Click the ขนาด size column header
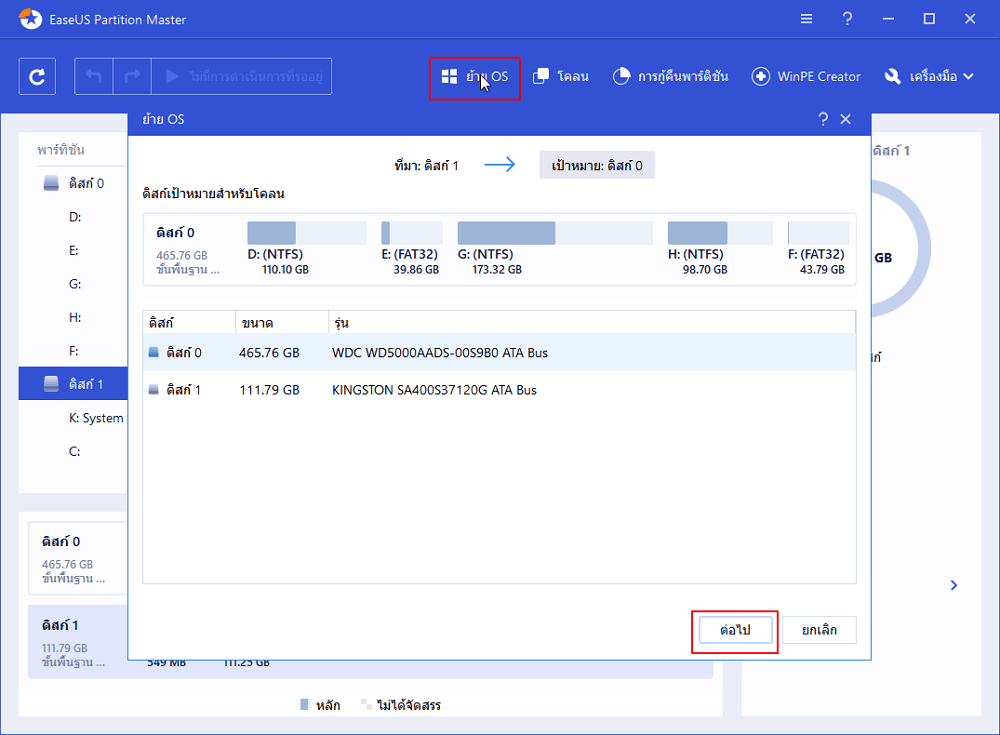Image resolution: width=1000 pixels, height=735 pixels. coord(282,323)
